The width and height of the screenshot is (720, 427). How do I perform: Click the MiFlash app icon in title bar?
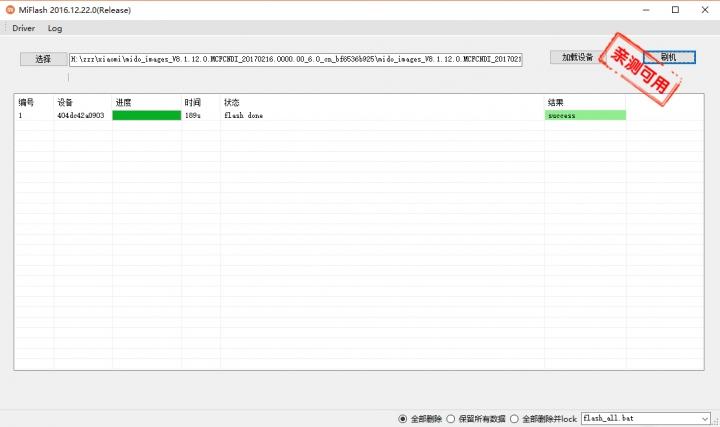coord(10,10)
